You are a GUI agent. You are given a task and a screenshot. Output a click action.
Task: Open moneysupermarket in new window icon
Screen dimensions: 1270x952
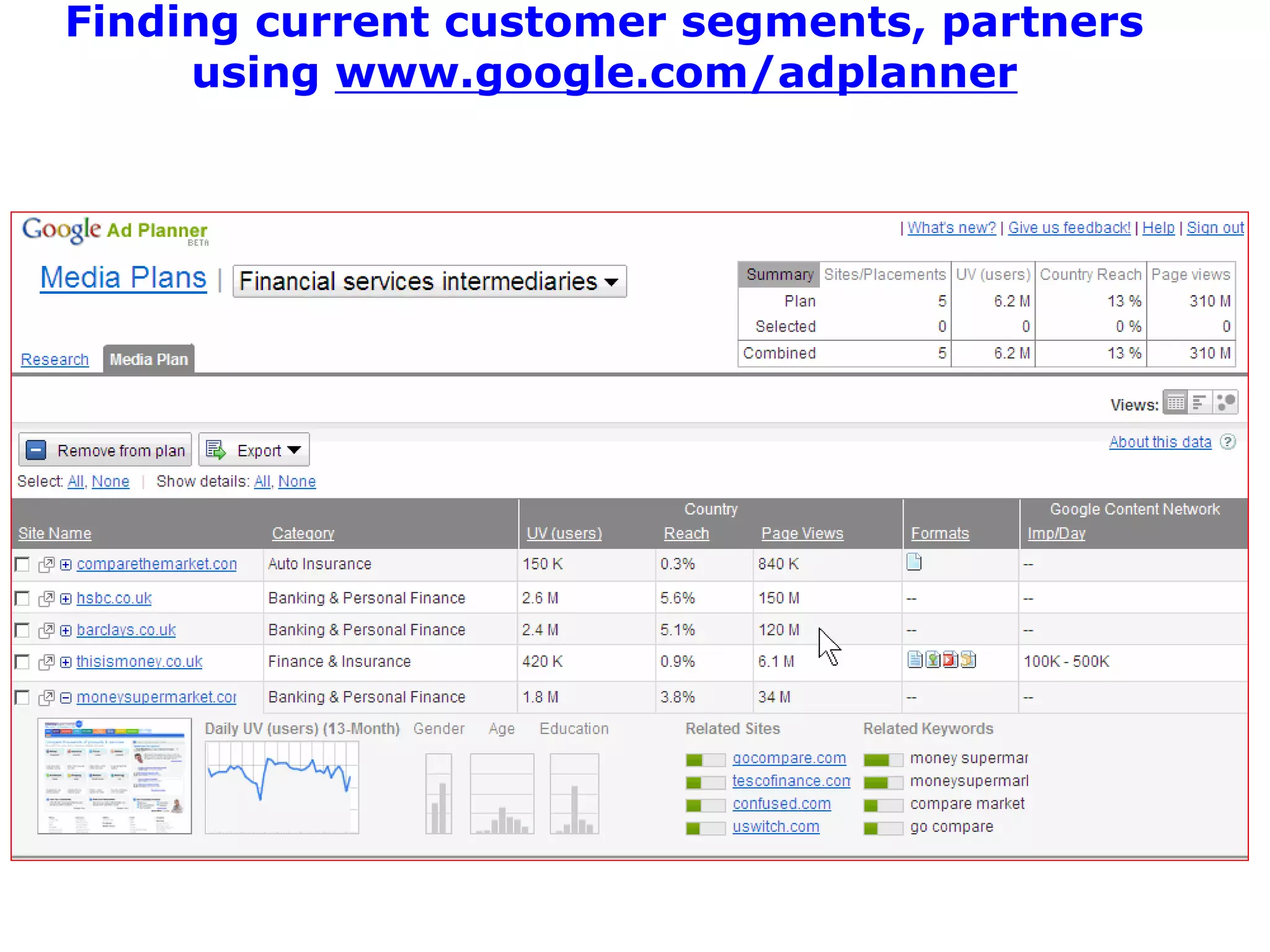click(47, 698)
